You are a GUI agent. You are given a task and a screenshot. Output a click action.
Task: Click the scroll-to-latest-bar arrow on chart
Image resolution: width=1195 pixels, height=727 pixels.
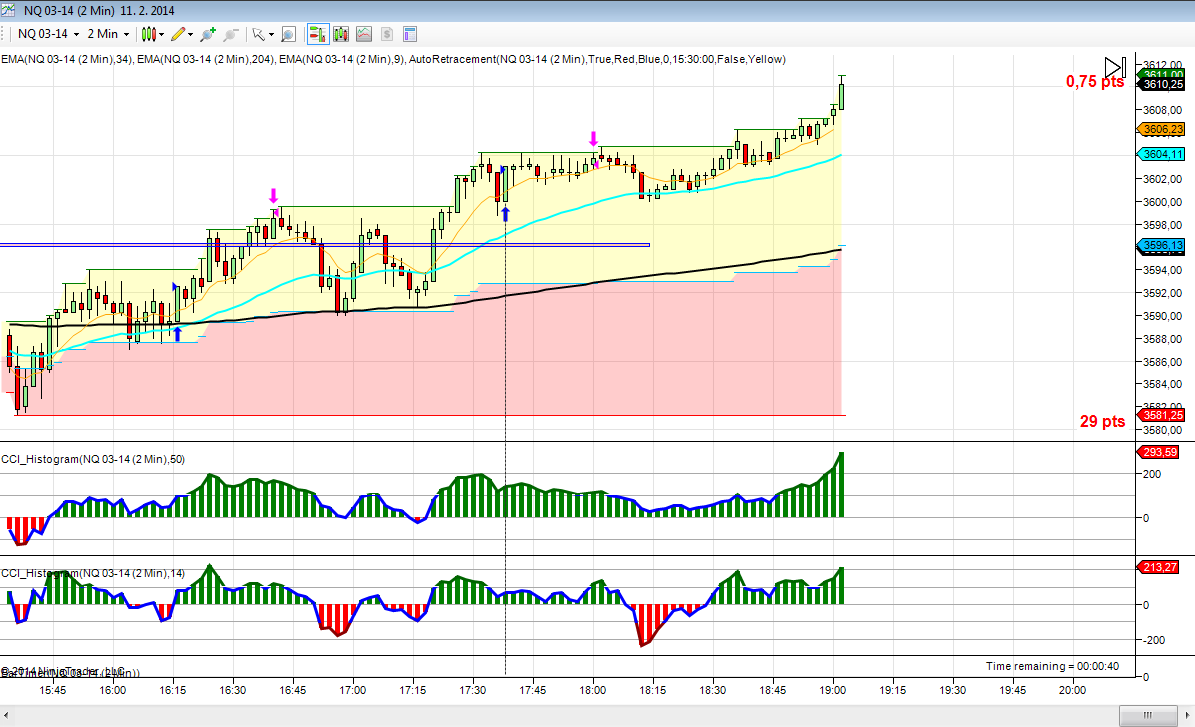pos(1114,67)
